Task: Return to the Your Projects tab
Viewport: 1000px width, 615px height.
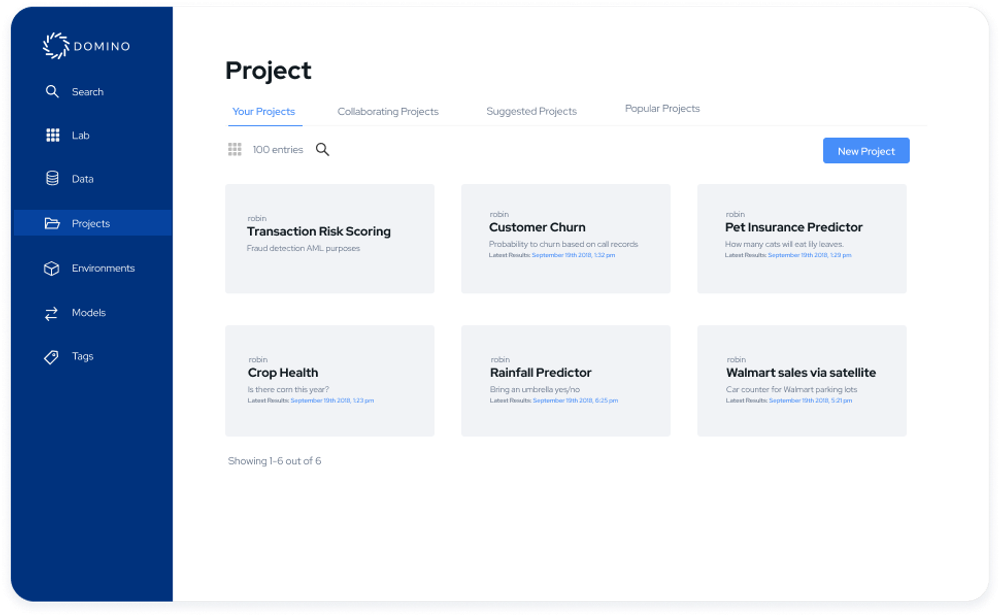Action: (264, 111)
